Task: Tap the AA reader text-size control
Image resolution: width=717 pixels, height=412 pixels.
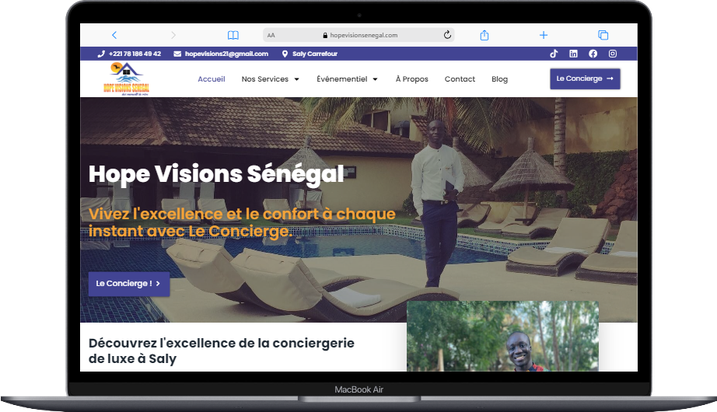Action: tap(271, 35)
